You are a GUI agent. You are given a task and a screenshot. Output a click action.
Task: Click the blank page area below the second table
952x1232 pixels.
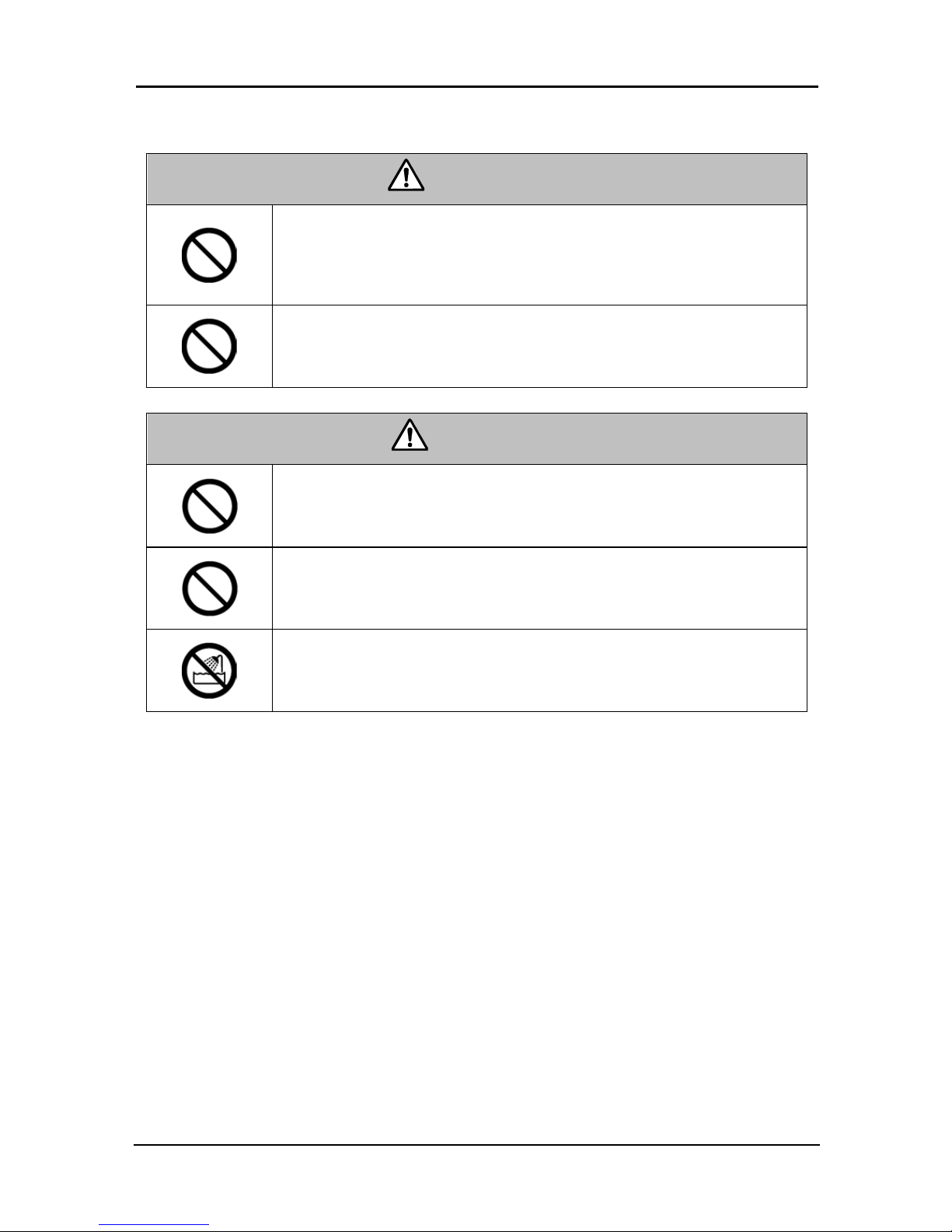477,894
